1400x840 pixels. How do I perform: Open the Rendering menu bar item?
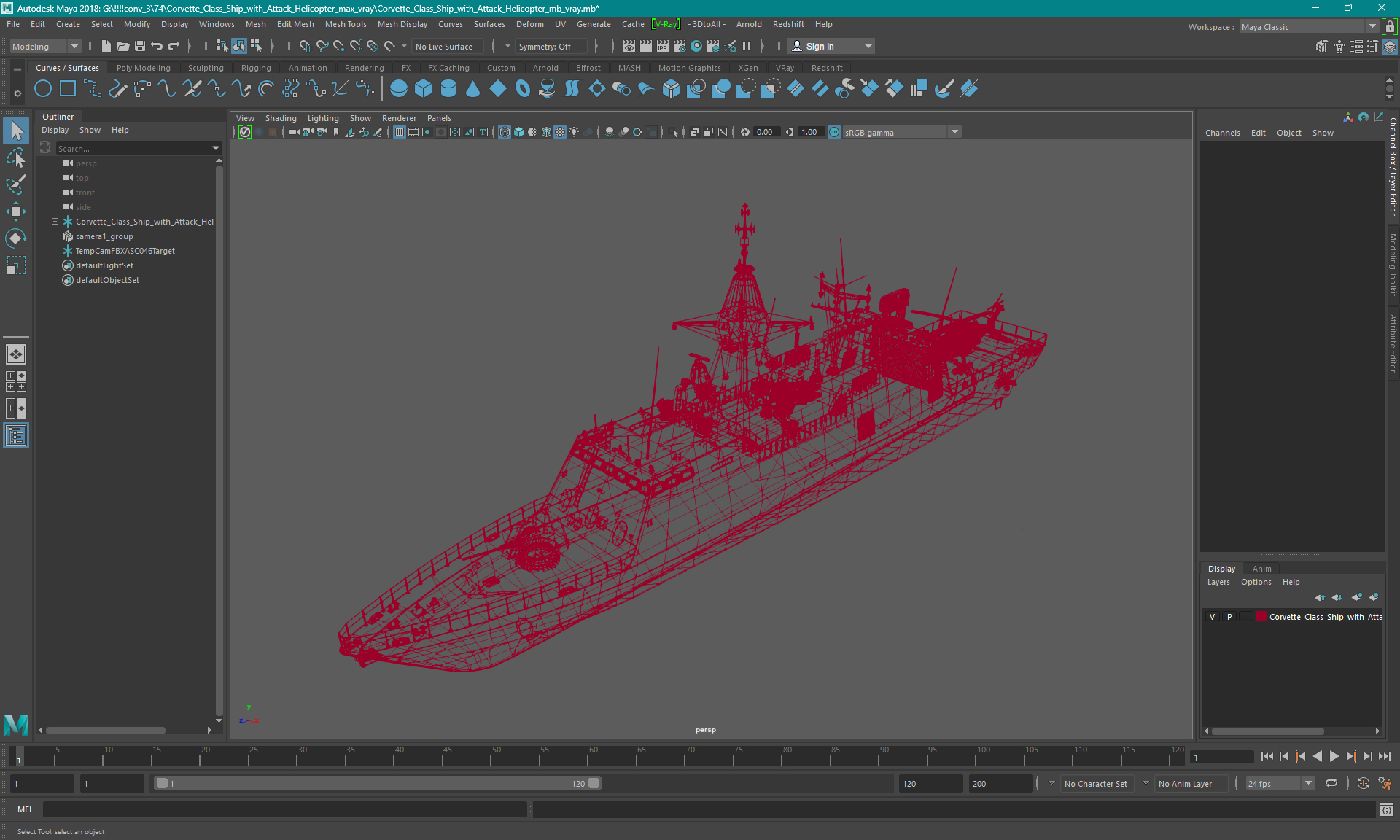point(364,67)
